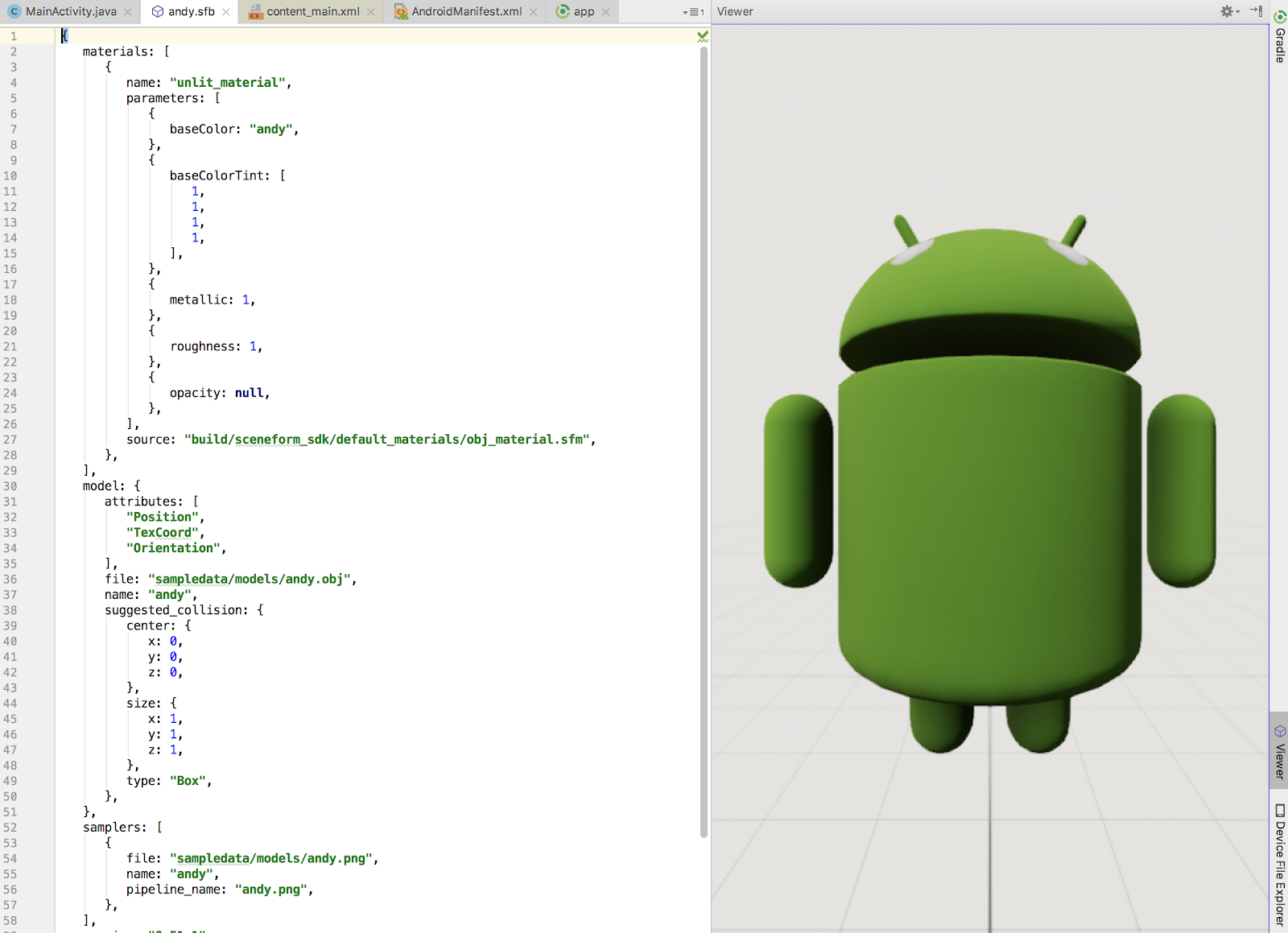Click the "materials" key on line 2
This screenshot has width=1288, height=933.
click(115, 52)
